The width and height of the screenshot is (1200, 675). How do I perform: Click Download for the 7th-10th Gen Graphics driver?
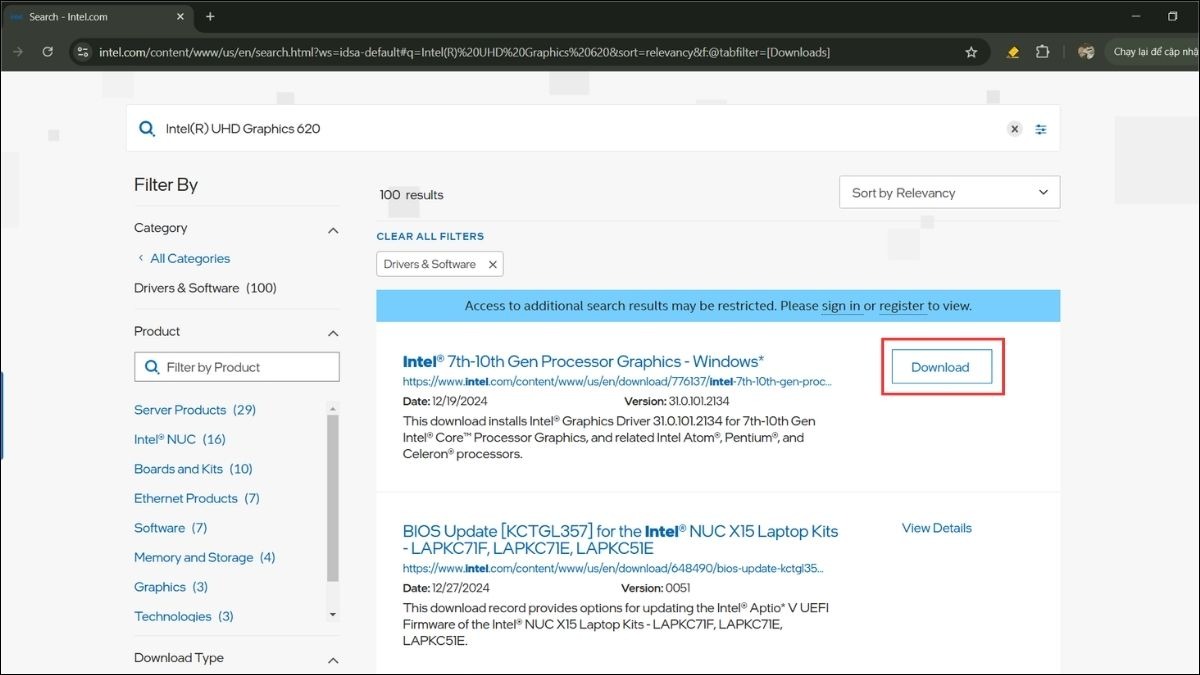[x=940, y=367]
